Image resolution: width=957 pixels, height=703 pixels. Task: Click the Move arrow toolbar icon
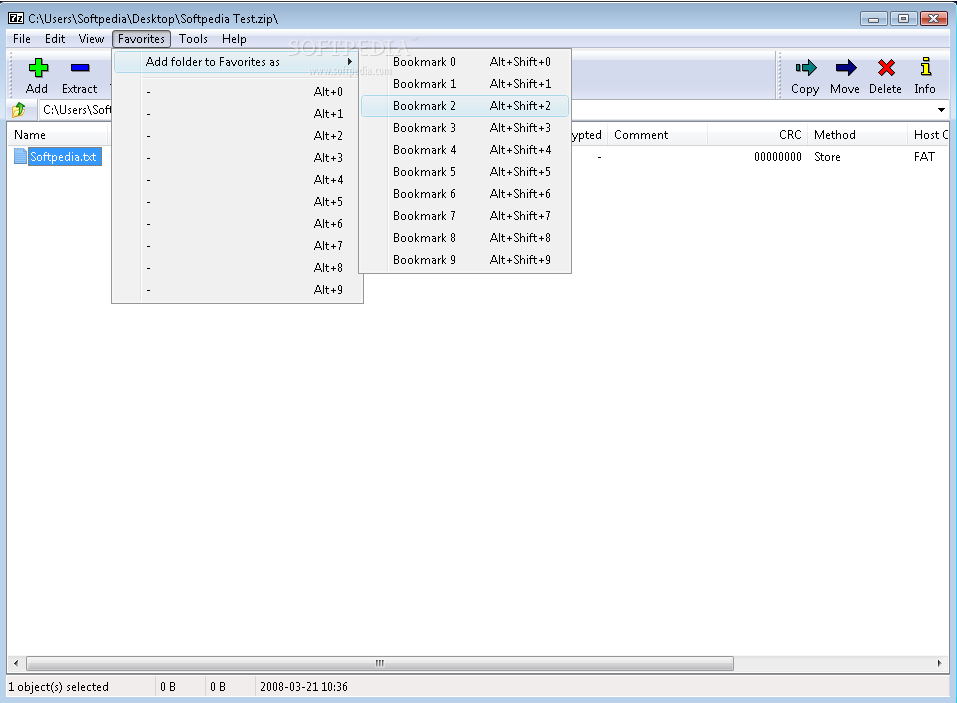point(845,68)
